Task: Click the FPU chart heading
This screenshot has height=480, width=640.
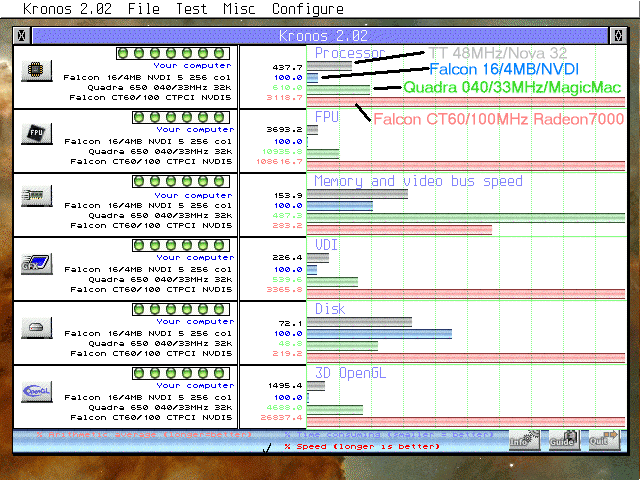Action: 327,117
